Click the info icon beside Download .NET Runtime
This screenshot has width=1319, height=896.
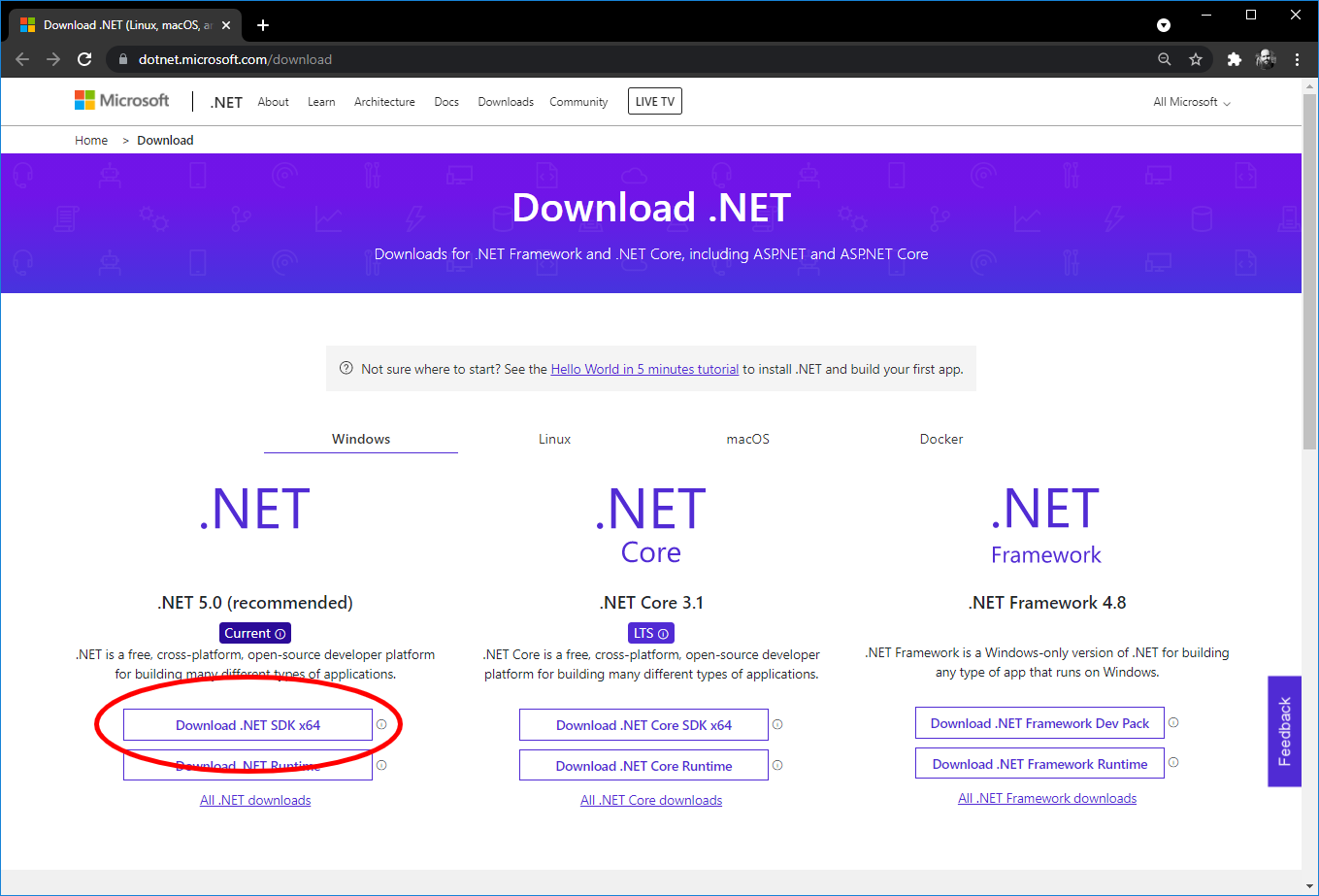pos(381,765)
